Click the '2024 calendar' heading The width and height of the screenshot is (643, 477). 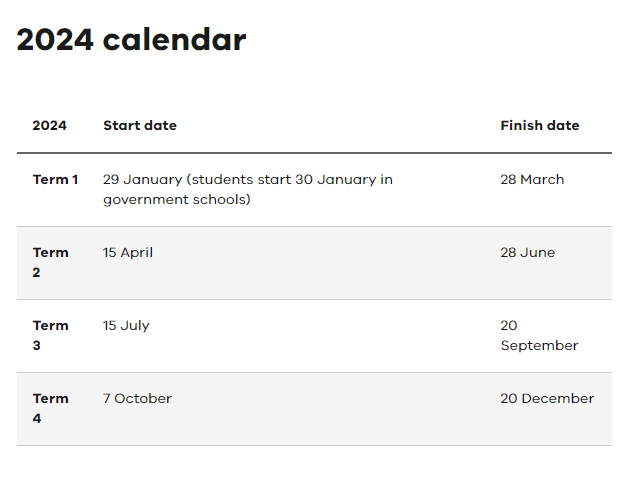[x=131, y=40]
